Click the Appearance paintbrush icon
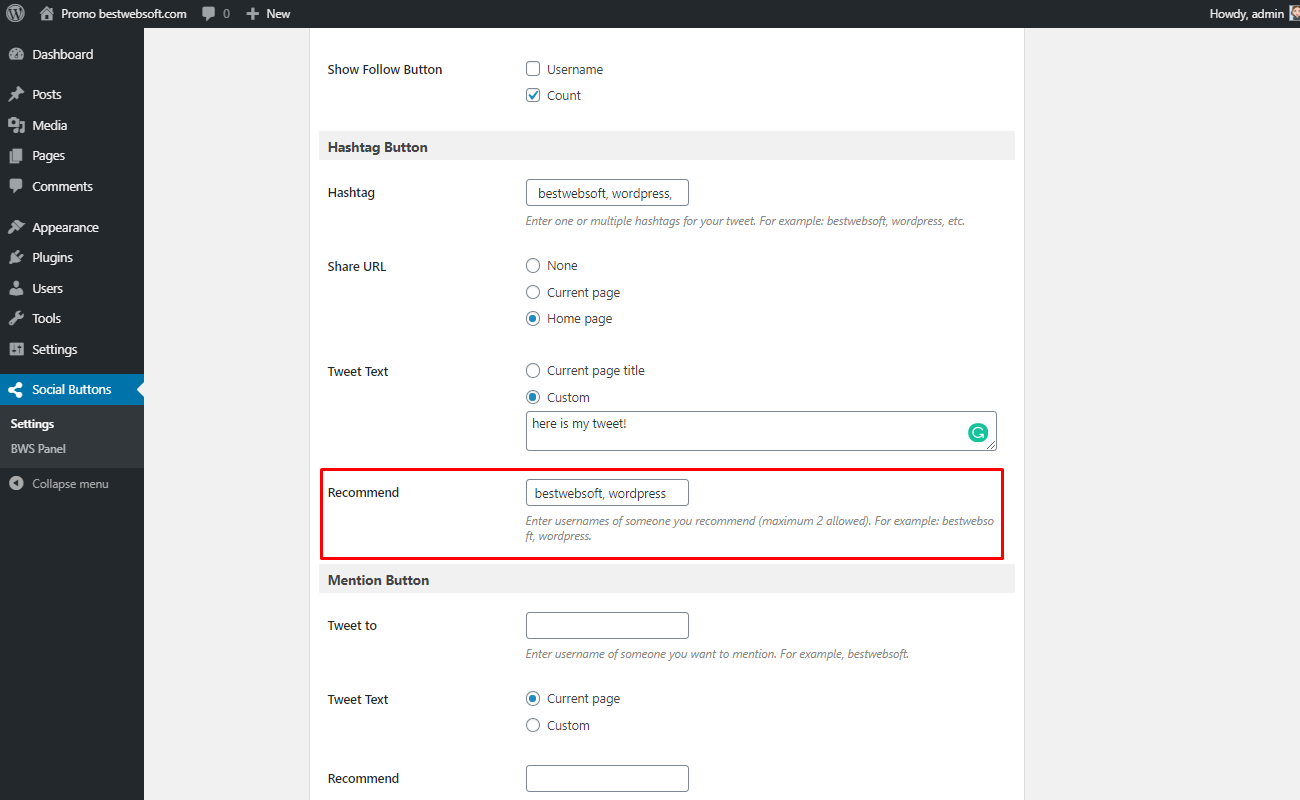Image resolution: width=1300 pixels, height=800 pixels. (16, 227)
